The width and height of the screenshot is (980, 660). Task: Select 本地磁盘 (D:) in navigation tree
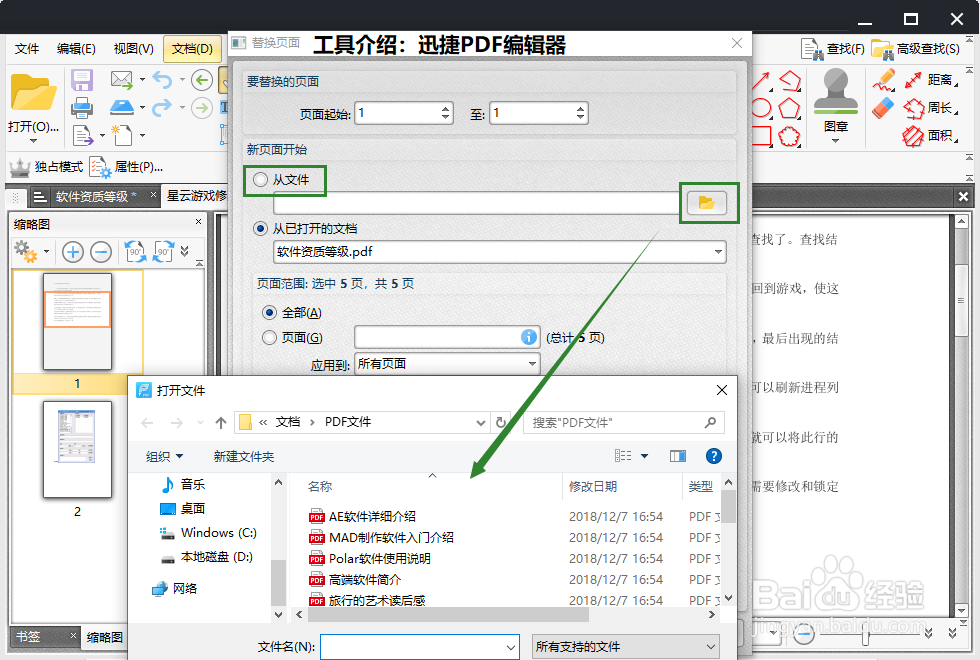click(208, 558)
